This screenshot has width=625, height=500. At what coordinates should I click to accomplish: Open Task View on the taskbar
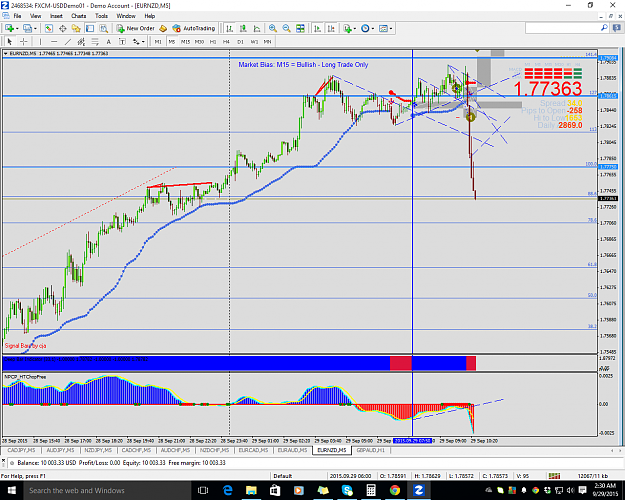[203, 490]
